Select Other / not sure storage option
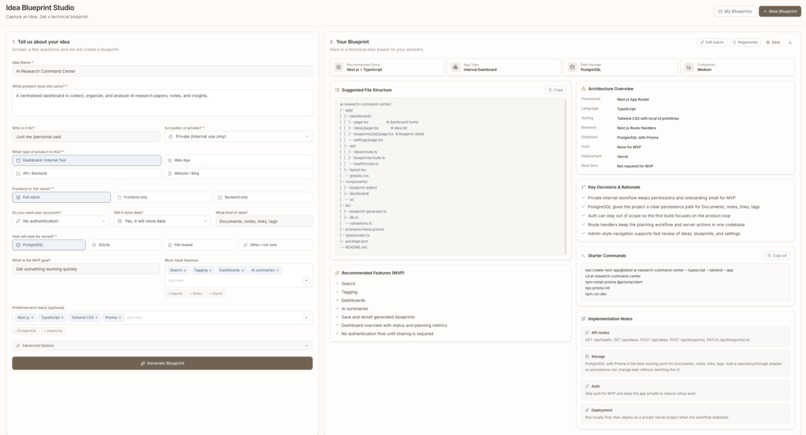 coord(276,245)
